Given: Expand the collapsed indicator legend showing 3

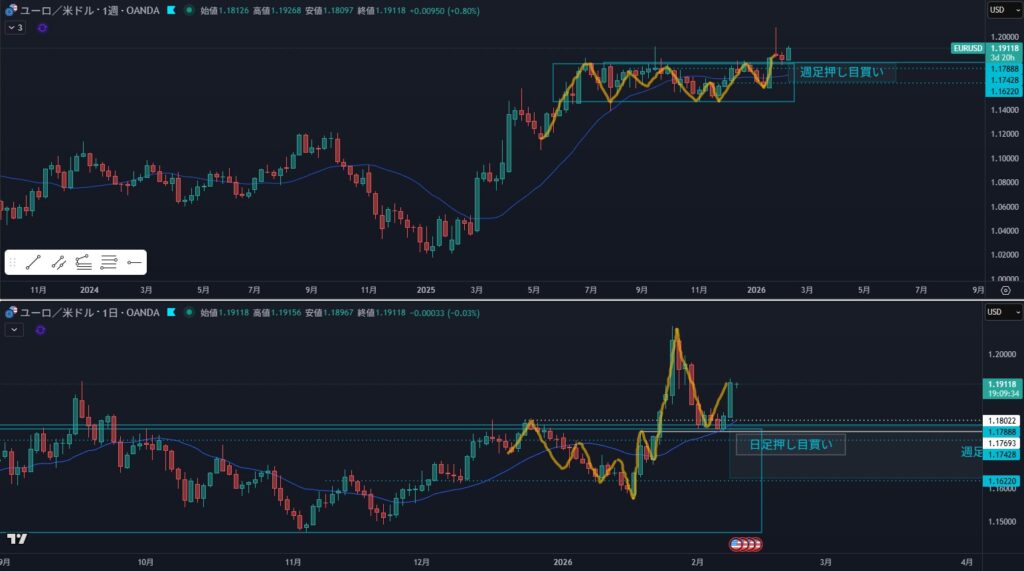Looking at the screenshot, I should coord(15,28).
